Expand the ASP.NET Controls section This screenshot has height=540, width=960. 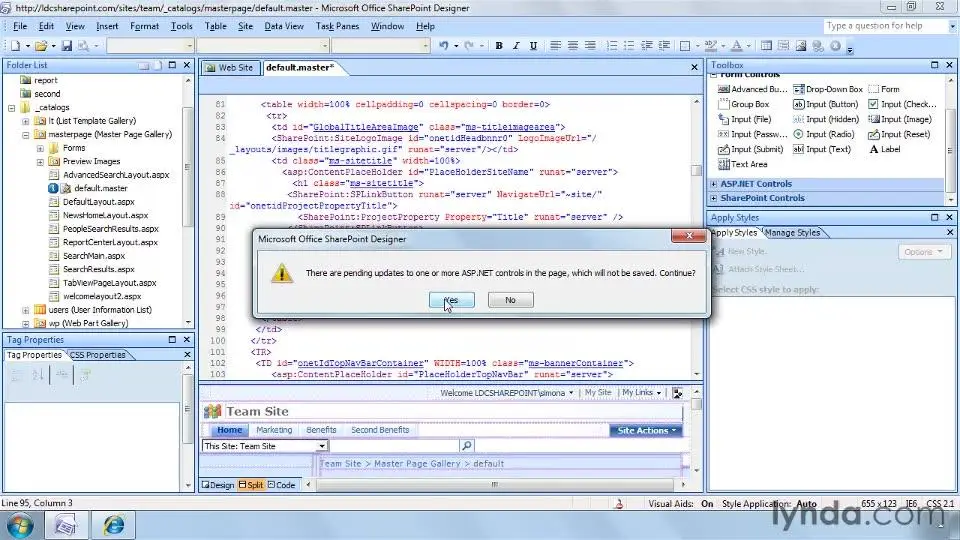point(714,184)
